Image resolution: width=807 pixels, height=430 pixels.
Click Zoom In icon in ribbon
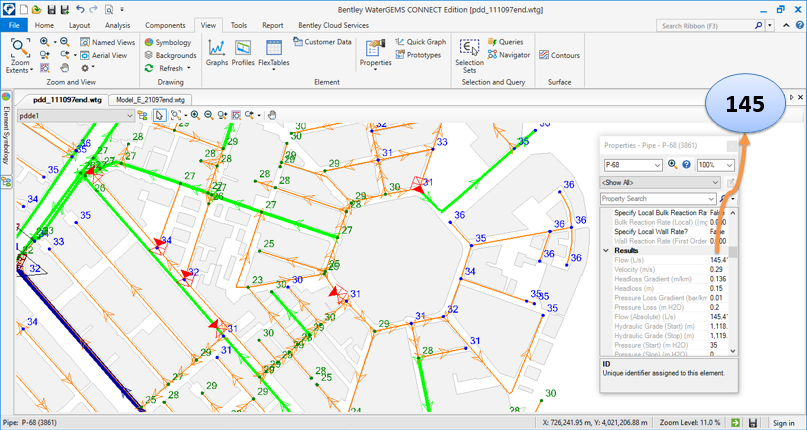click(44, 42)
